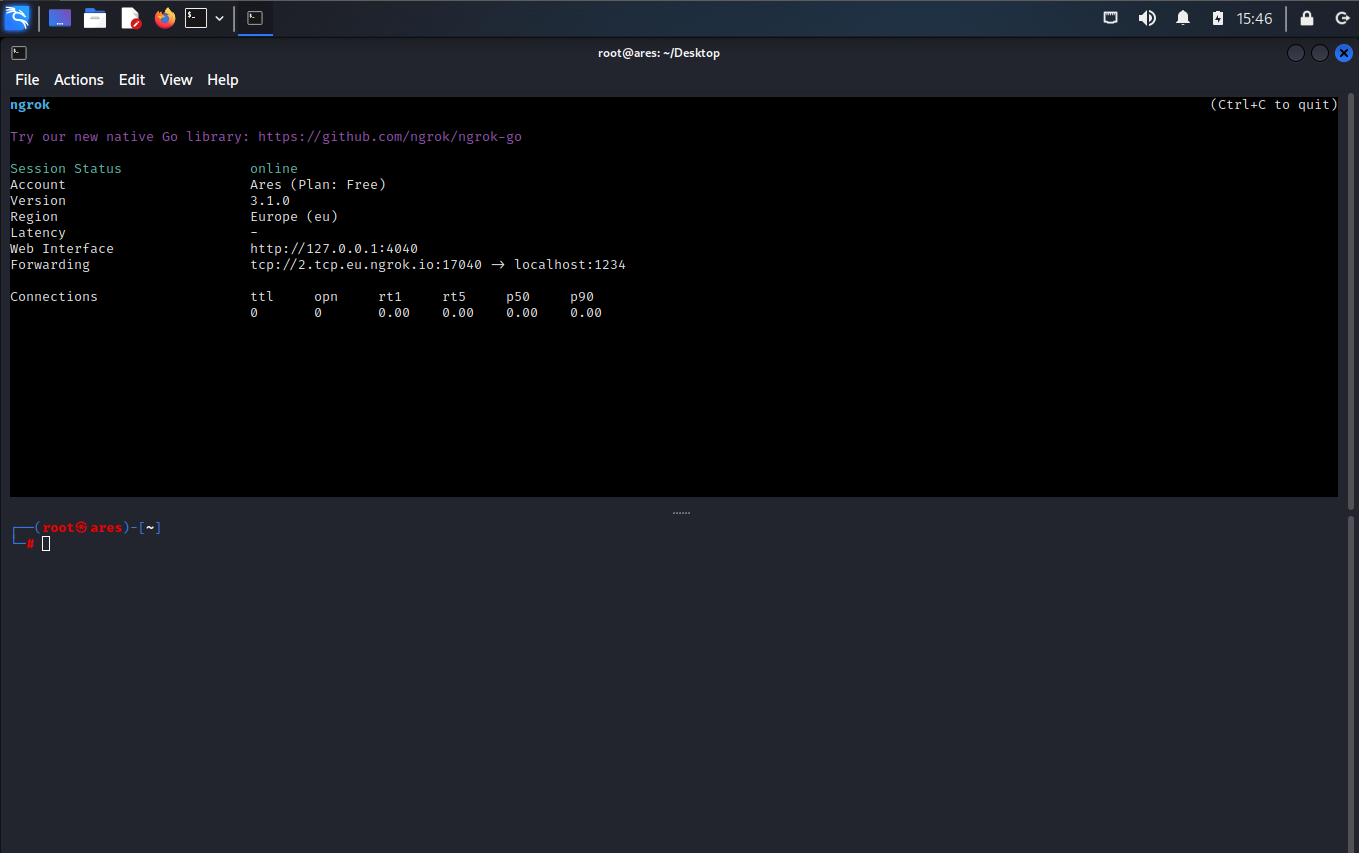Viewport: 1359px width, 853px height.
Task: Open the terminal emulator launcher in panel
Action: [196, 18]
